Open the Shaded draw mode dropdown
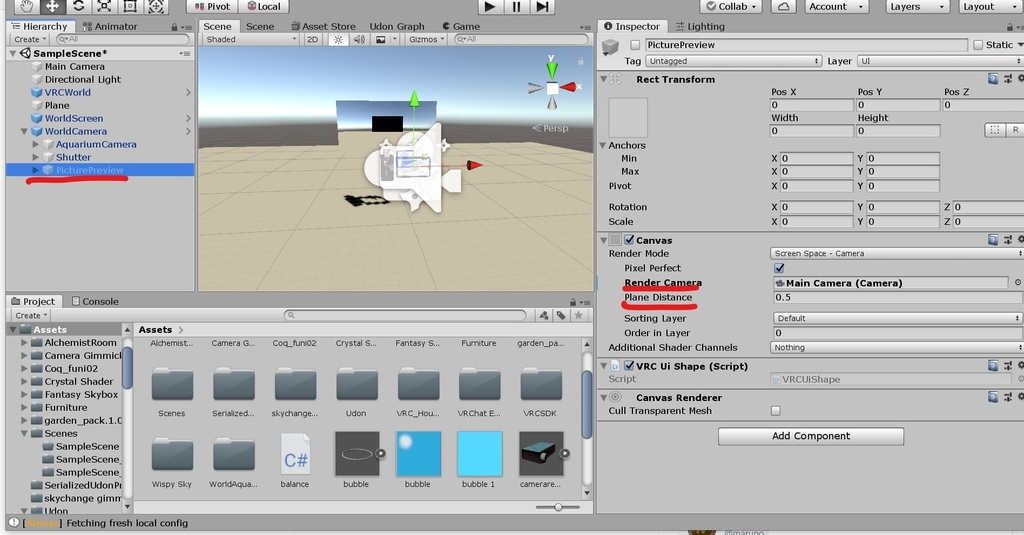The height and width of the screenshot is (535, 1024). pos(251,39)
